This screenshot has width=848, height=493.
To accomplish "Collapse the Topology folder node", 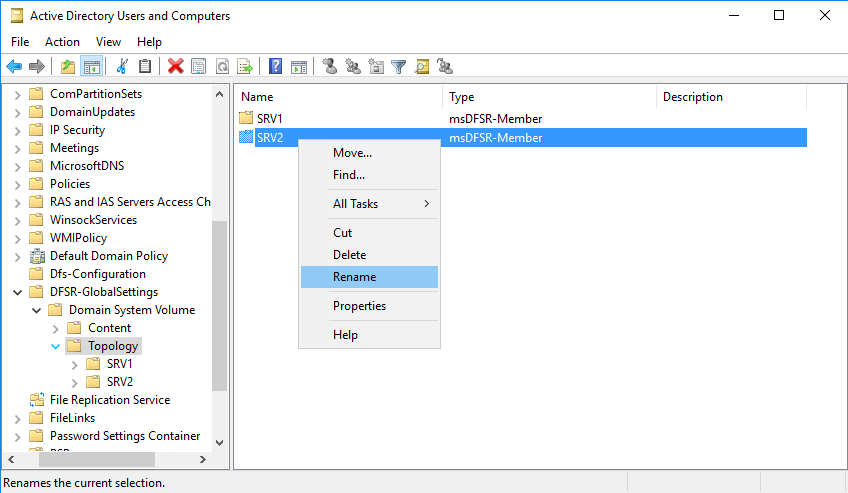I will (55, 346).
